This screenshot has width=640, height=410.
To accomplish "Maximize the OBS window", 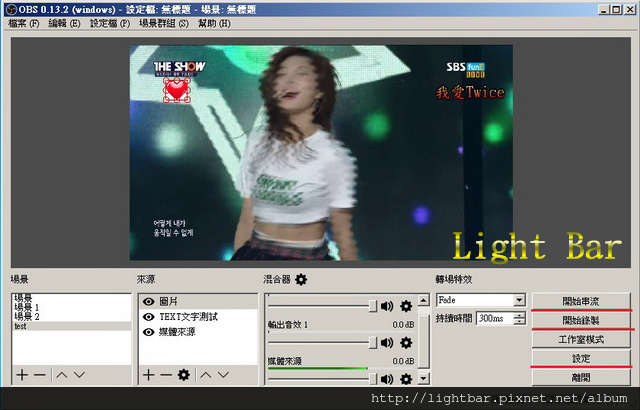I will [616, 9].
